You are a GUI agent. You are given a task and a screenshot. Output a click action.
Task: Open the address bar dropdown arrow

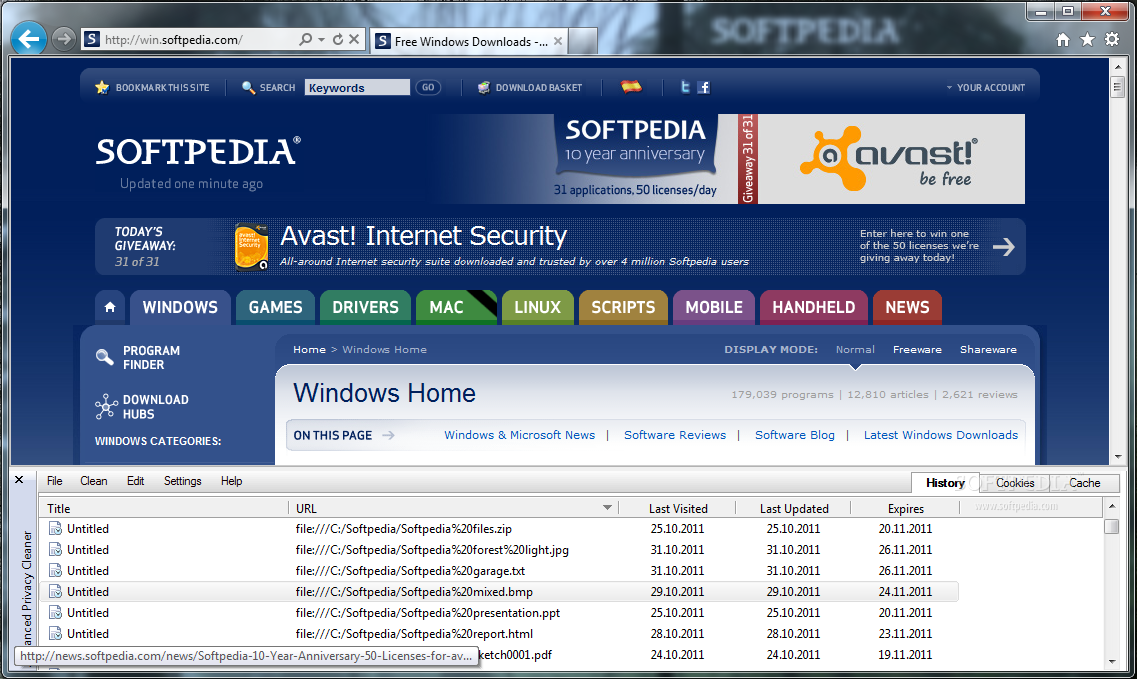click(321, 39)
